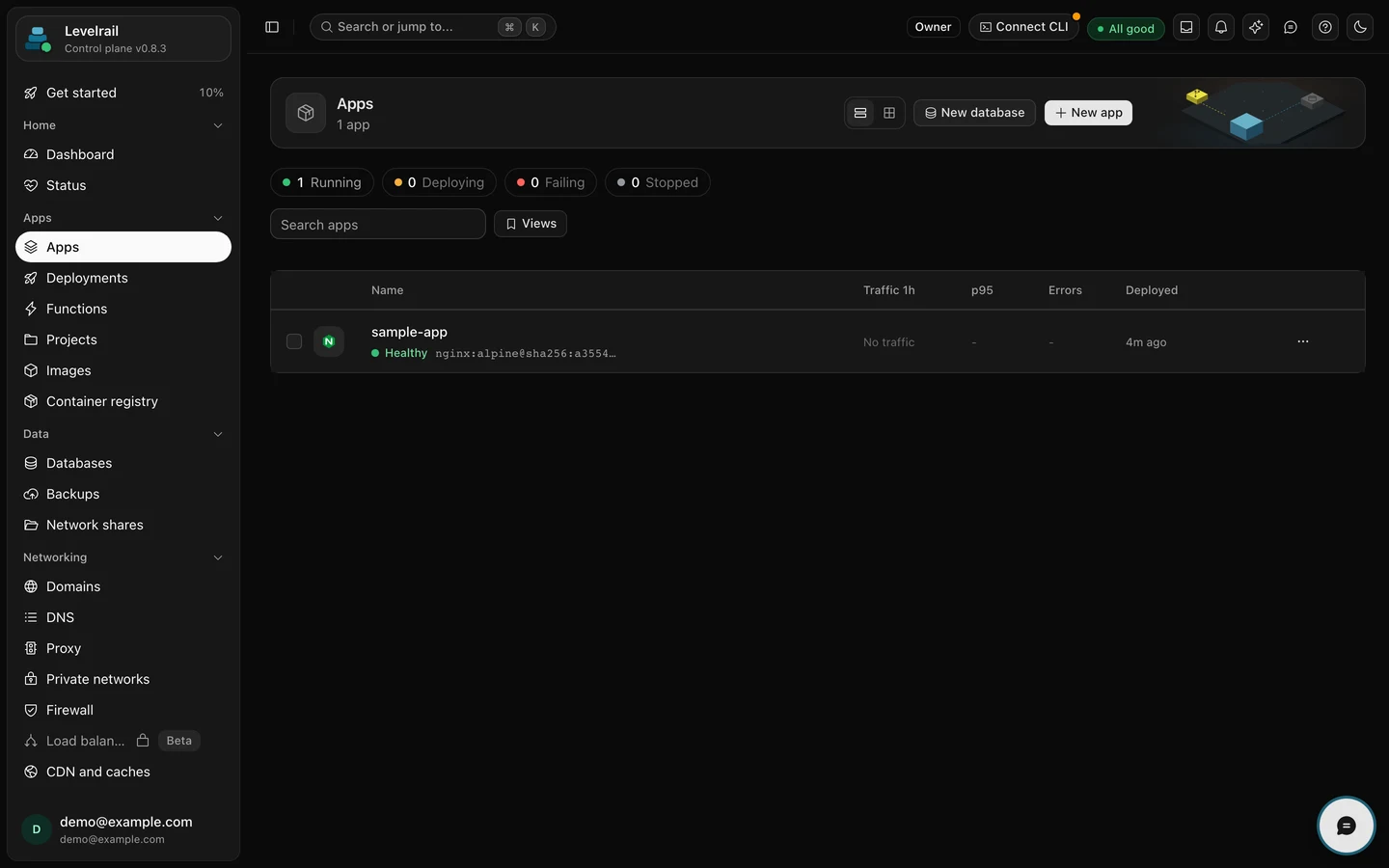The image size is (1389, 868).
Task: Filter by Deploying apps
Action: (439, 182)
